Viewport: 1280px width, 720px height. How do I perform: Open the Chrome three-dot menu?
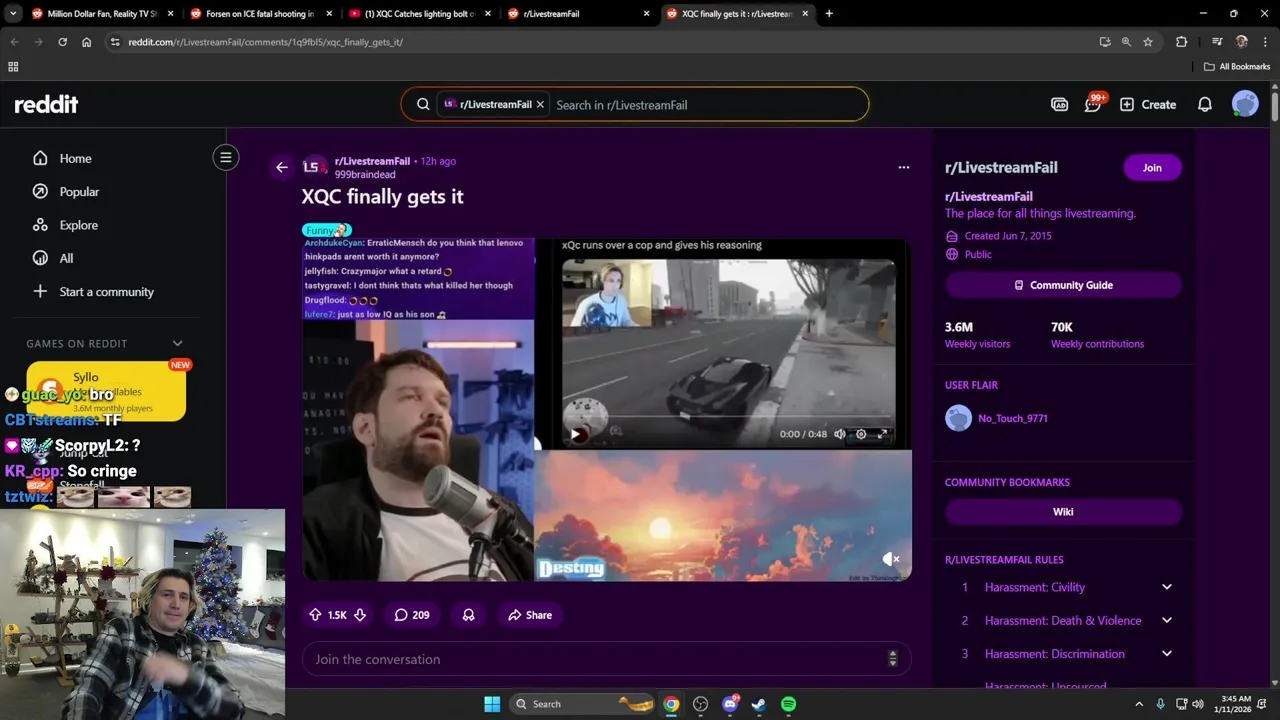[x=1266, y=42]
